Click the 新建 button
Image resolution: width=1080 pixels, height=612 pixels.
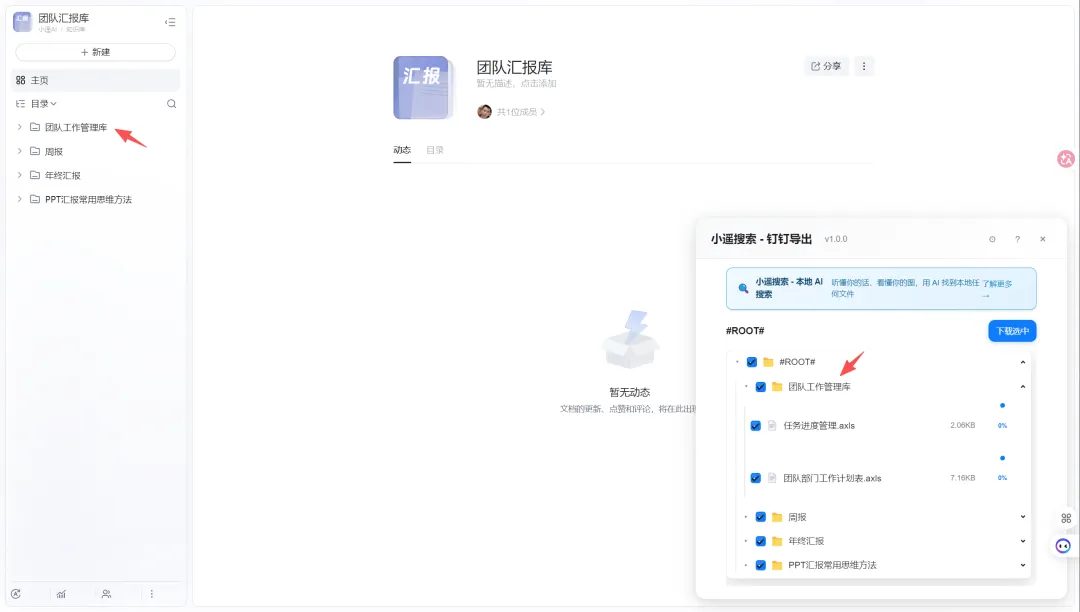pyautogui.click(x=95, y=52)
